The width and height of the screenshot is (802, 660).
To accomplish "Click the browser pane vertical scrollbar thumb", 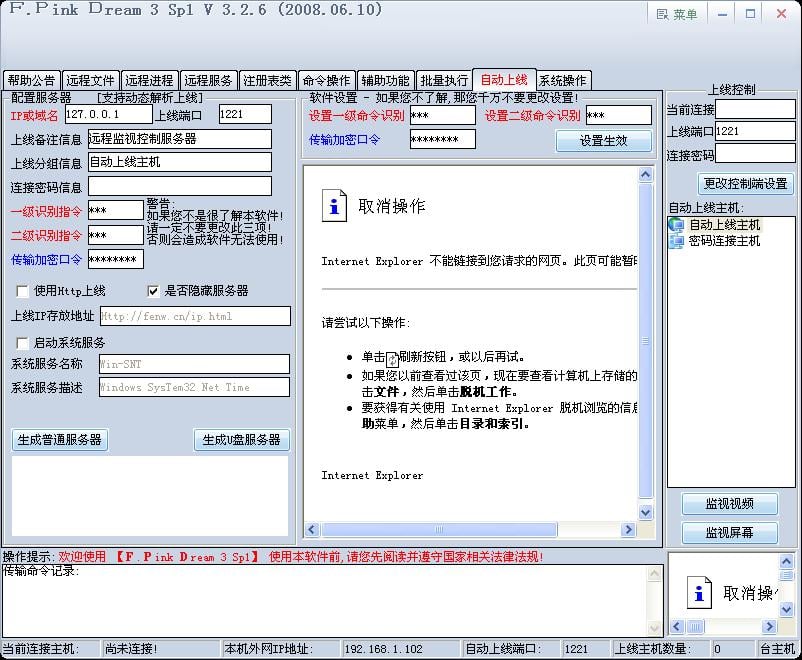I will [x=646, y=341].
